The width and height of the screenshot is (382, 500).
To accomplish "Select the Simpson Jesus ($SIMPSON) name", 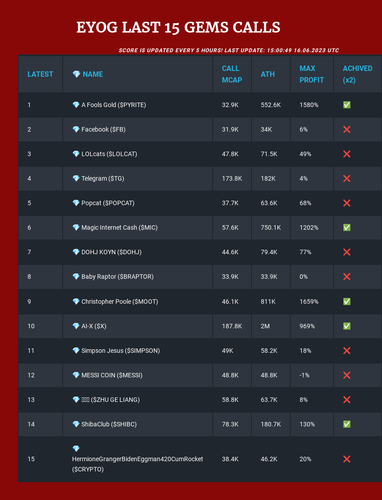I will tap(121, 351).
